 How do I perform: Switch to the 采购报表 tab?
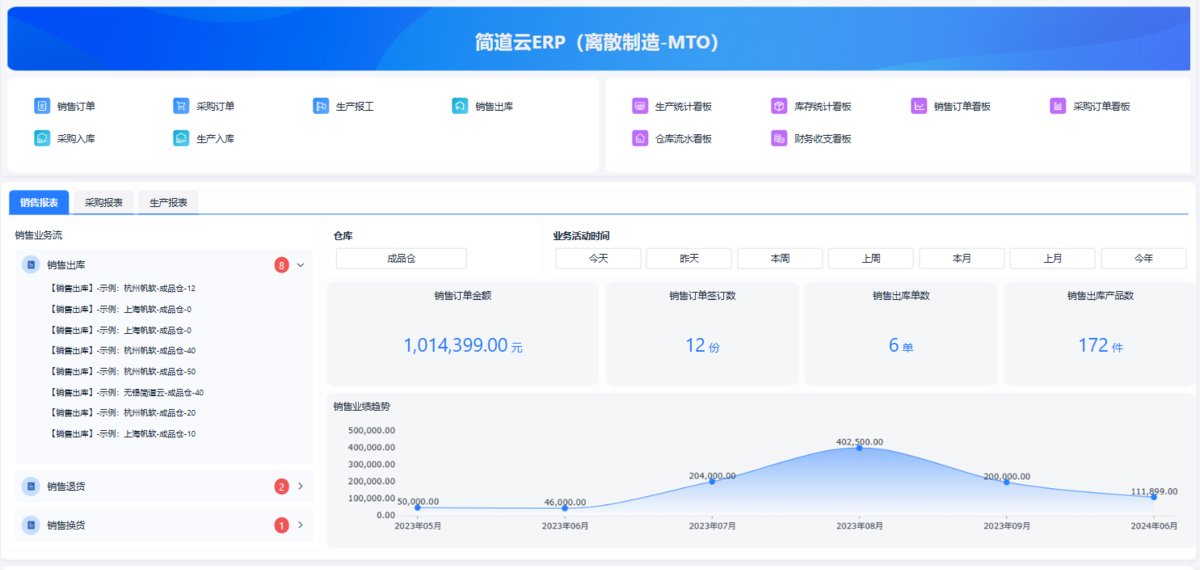point(104,202)
